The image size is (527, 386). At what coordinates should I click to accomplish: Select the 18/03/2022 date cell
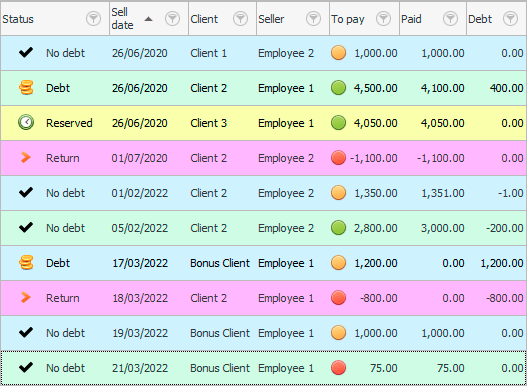[x=149, y=298]
